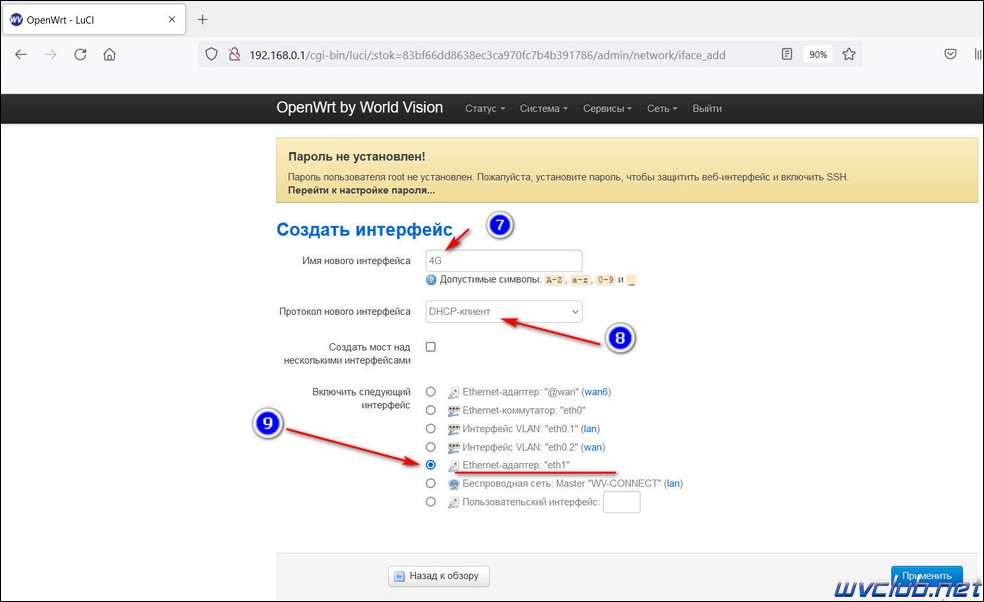Click the browser forward arrow
This screenshot has height=602, width=984.
pyautogui.click(x=50, y=55)
